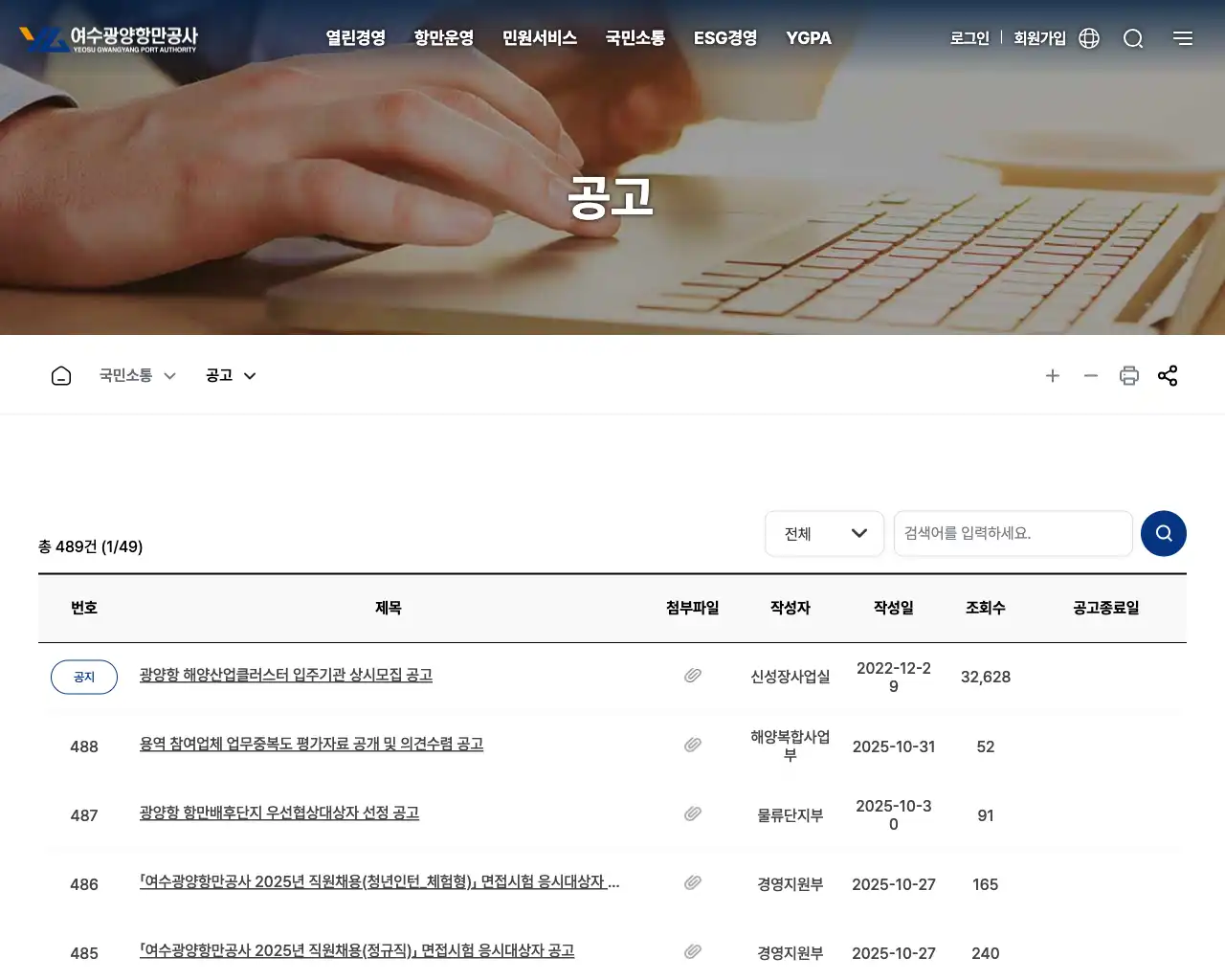The height and width of the screenshot is (980, 1225).
Task: Open the site search with the magnifier icon
Action: [x=1134, y=38]
